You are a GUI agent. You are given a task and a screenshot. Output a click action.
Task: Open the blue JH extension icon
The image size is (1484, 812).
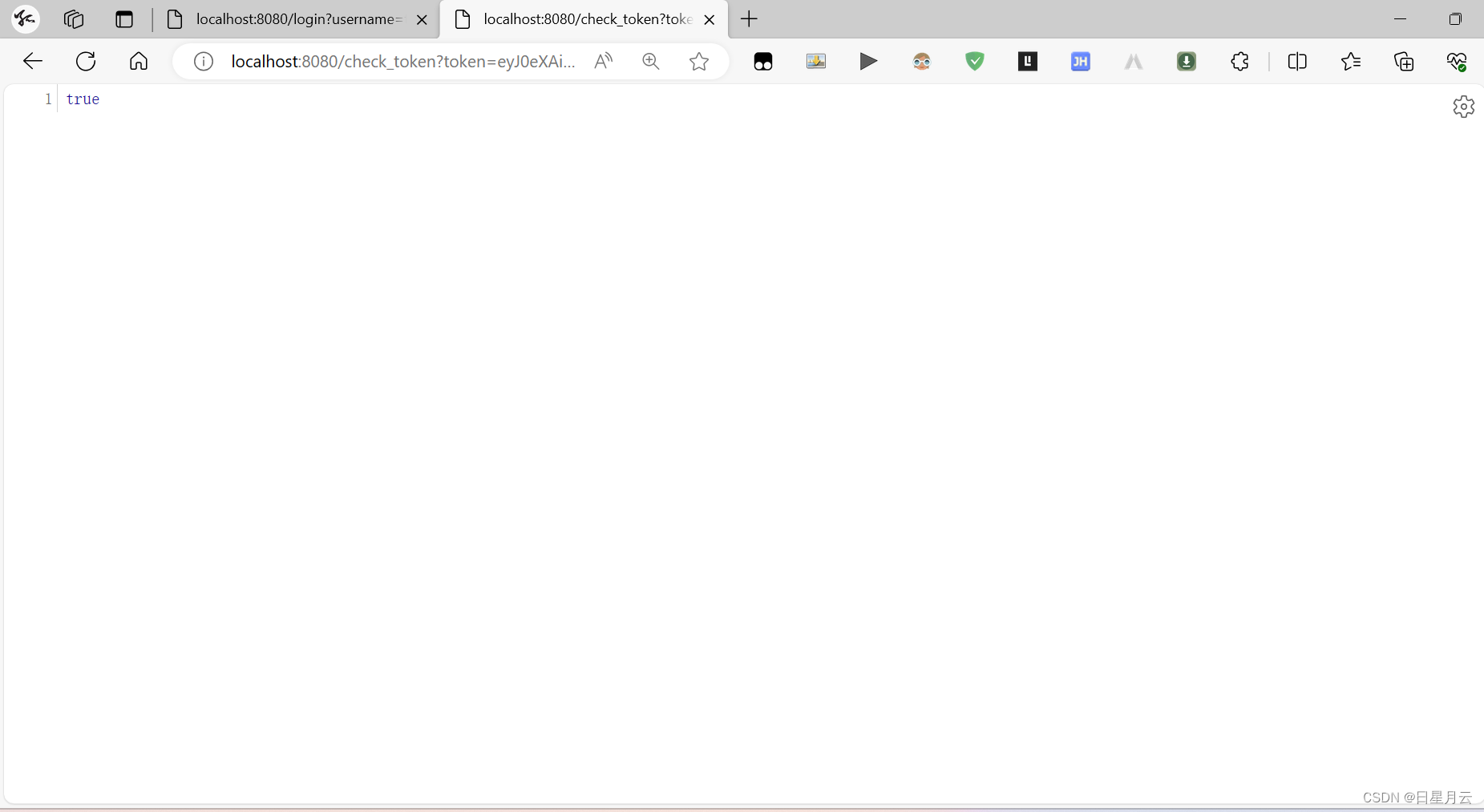click(1081, 61)
